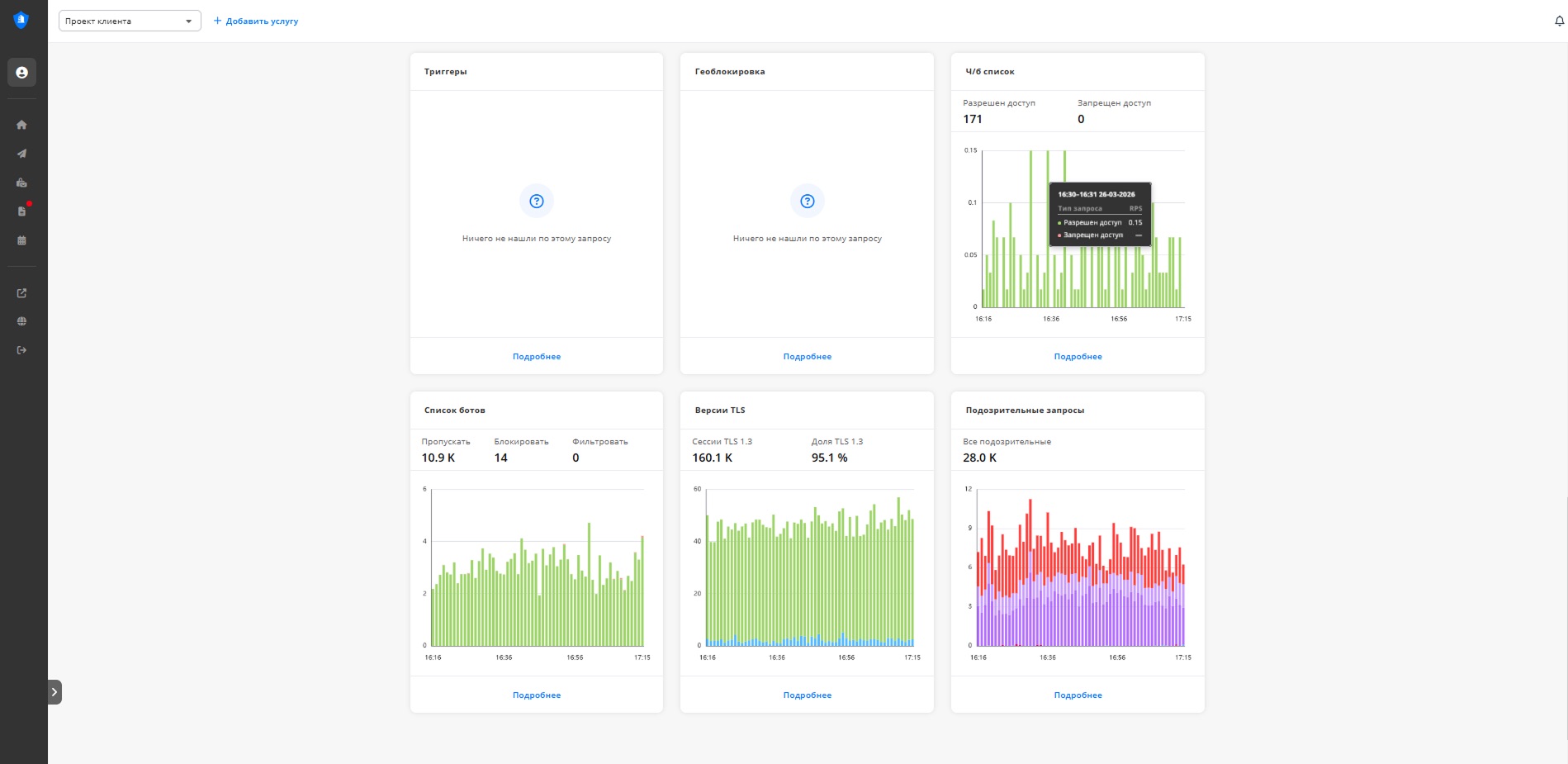Open Подробнее in the Геоблокировка card
This screenshot has width=1568, height=764.
(808, 357)
